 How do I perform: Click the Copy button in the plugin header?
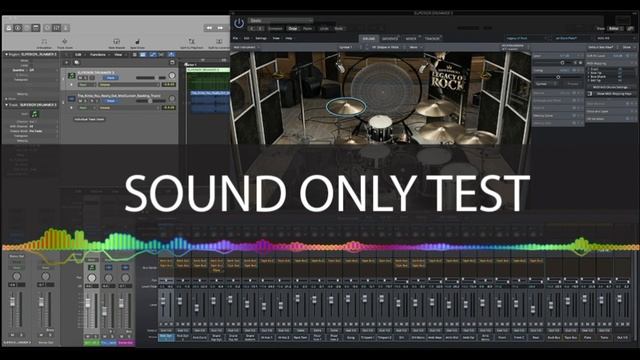[x=293, y=29]
